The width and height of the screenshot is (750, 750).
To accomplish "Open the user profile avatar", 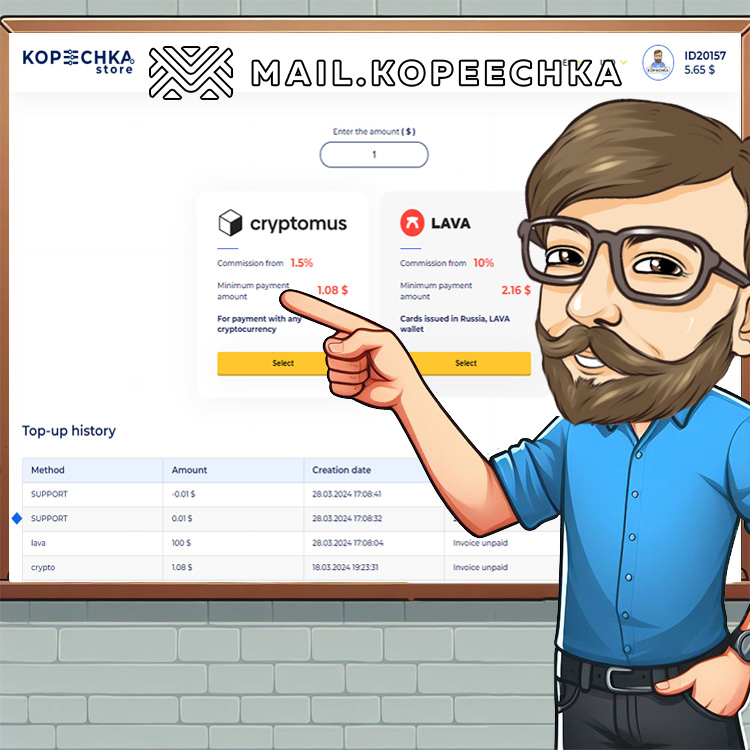I will [x=658, y=63].
